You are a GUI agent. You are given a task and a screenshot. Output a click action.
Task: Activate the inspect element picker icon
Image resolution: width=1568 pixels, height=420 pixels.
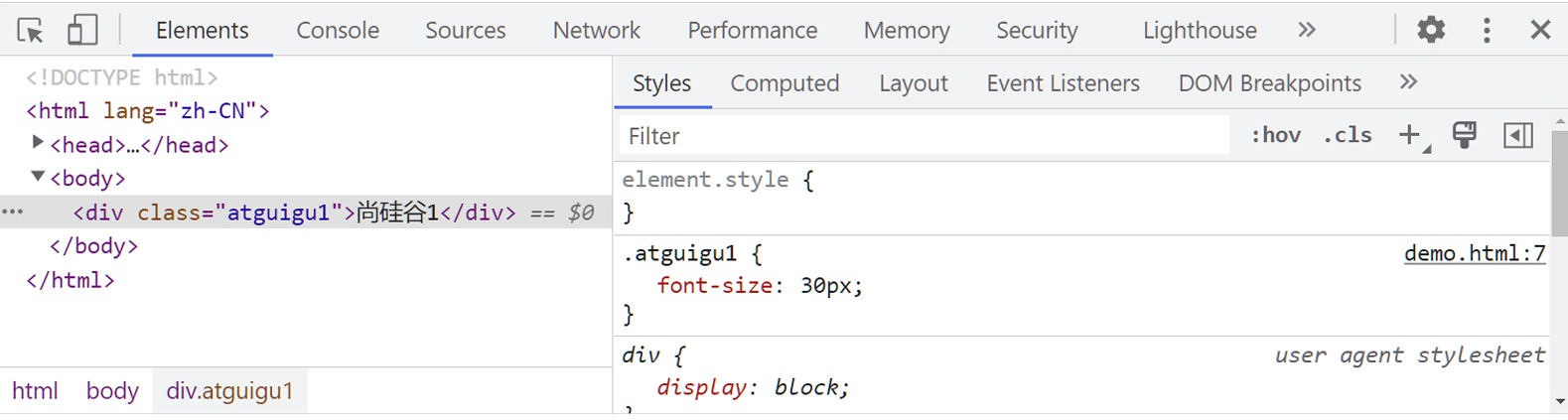coord(30,30)
